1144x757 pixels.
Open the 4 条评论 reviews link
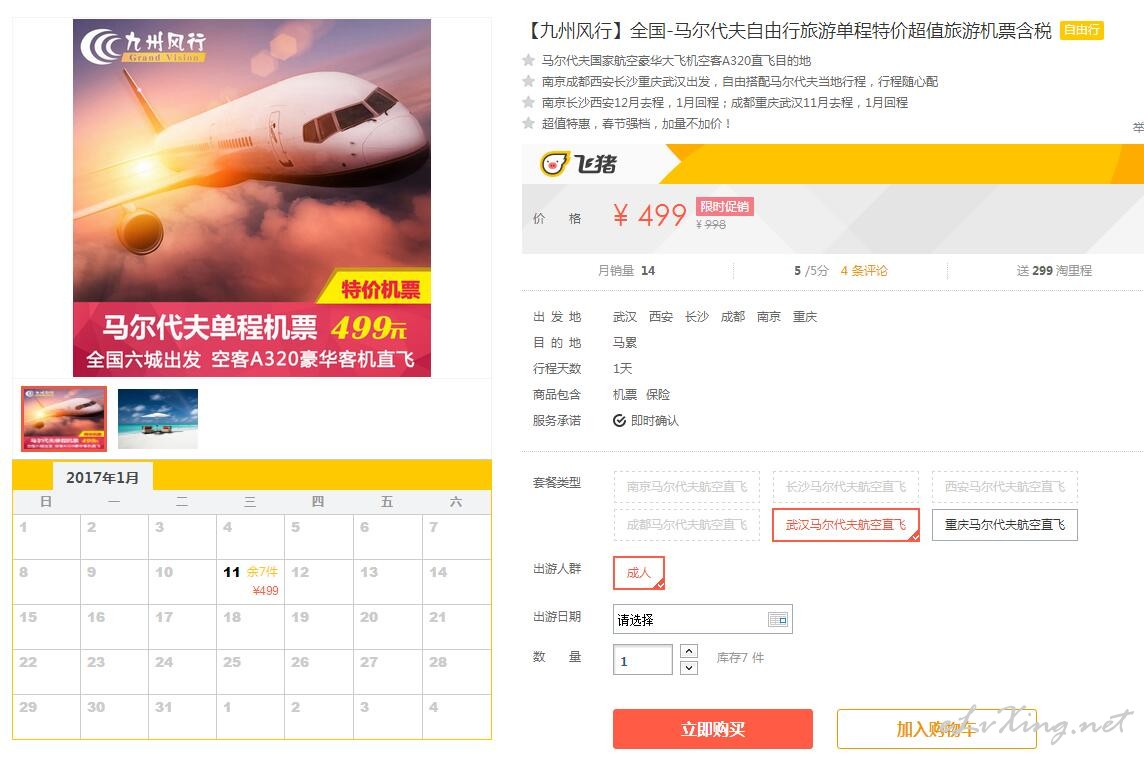pos(864,271)
